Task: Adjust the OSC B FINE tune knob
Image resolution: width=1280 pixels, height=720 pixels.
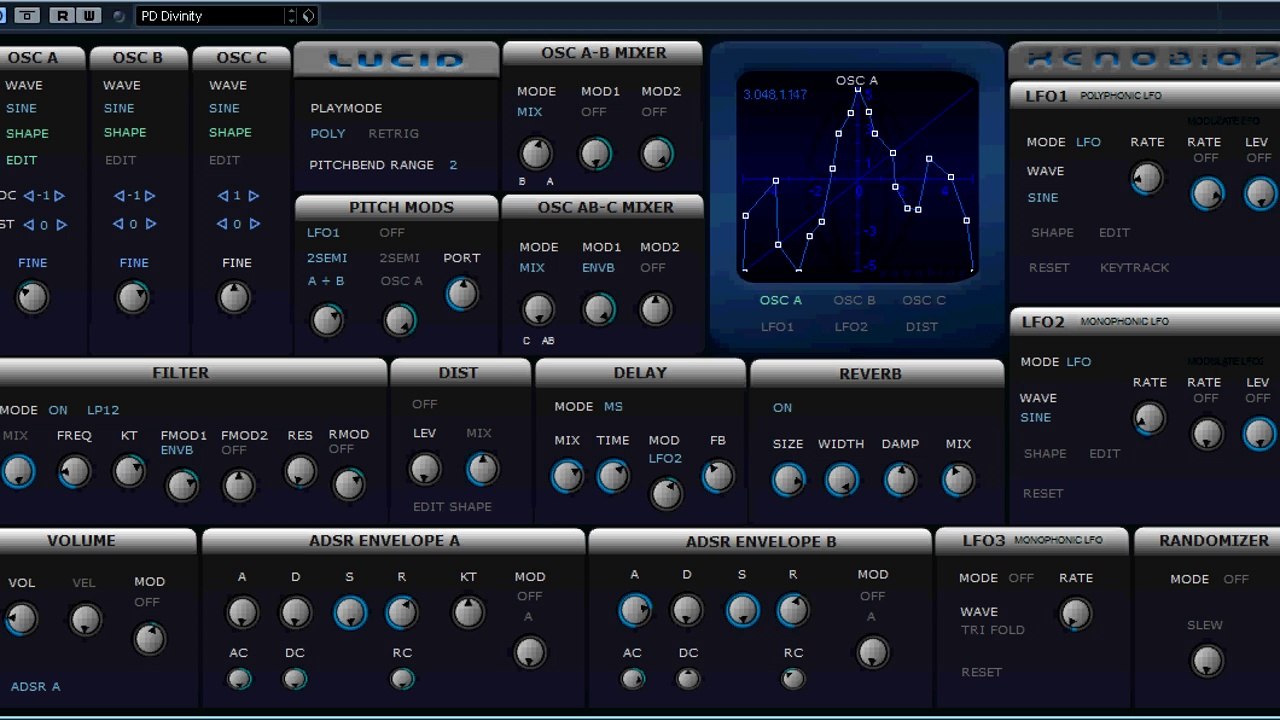Action: (x=133, y=297)
